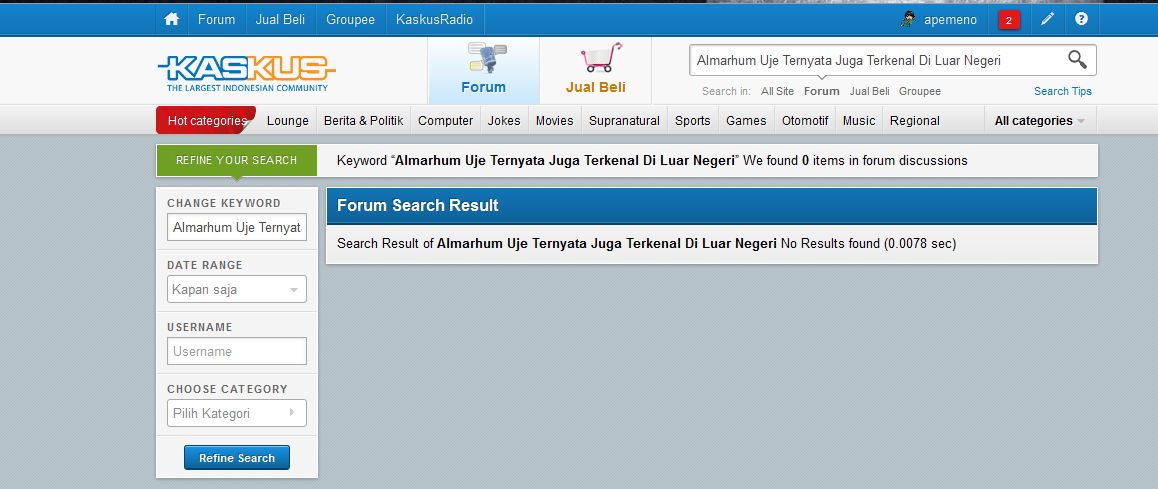The height and width of the screenshot is (489, 1158).
Task: Open Jual Beli in top navigation bar
Action: [x=280, y=19]
